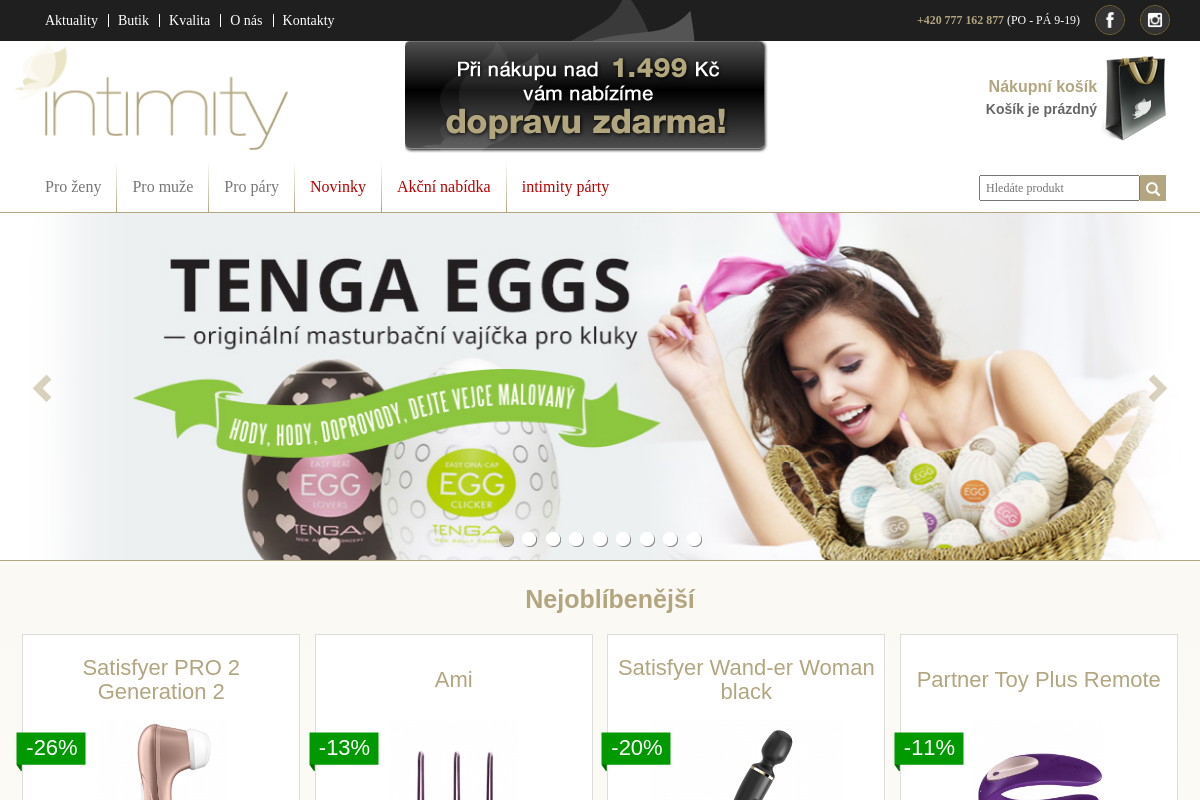Focus the Hledáte produkt search field
The width and height of the screenshot is (1200, 800).
(1059, 188)
